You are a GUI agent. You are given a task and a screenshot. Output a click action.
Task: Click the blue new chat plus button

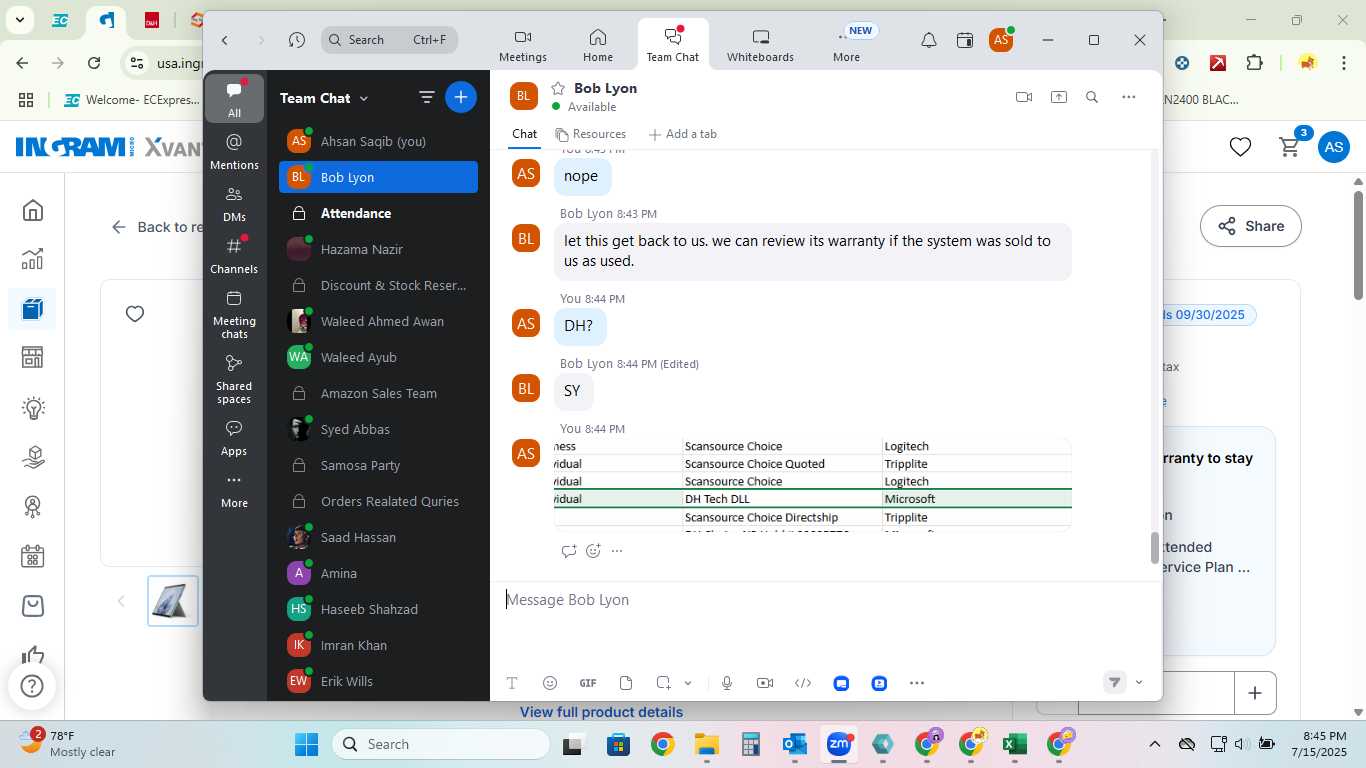(461, 97)
